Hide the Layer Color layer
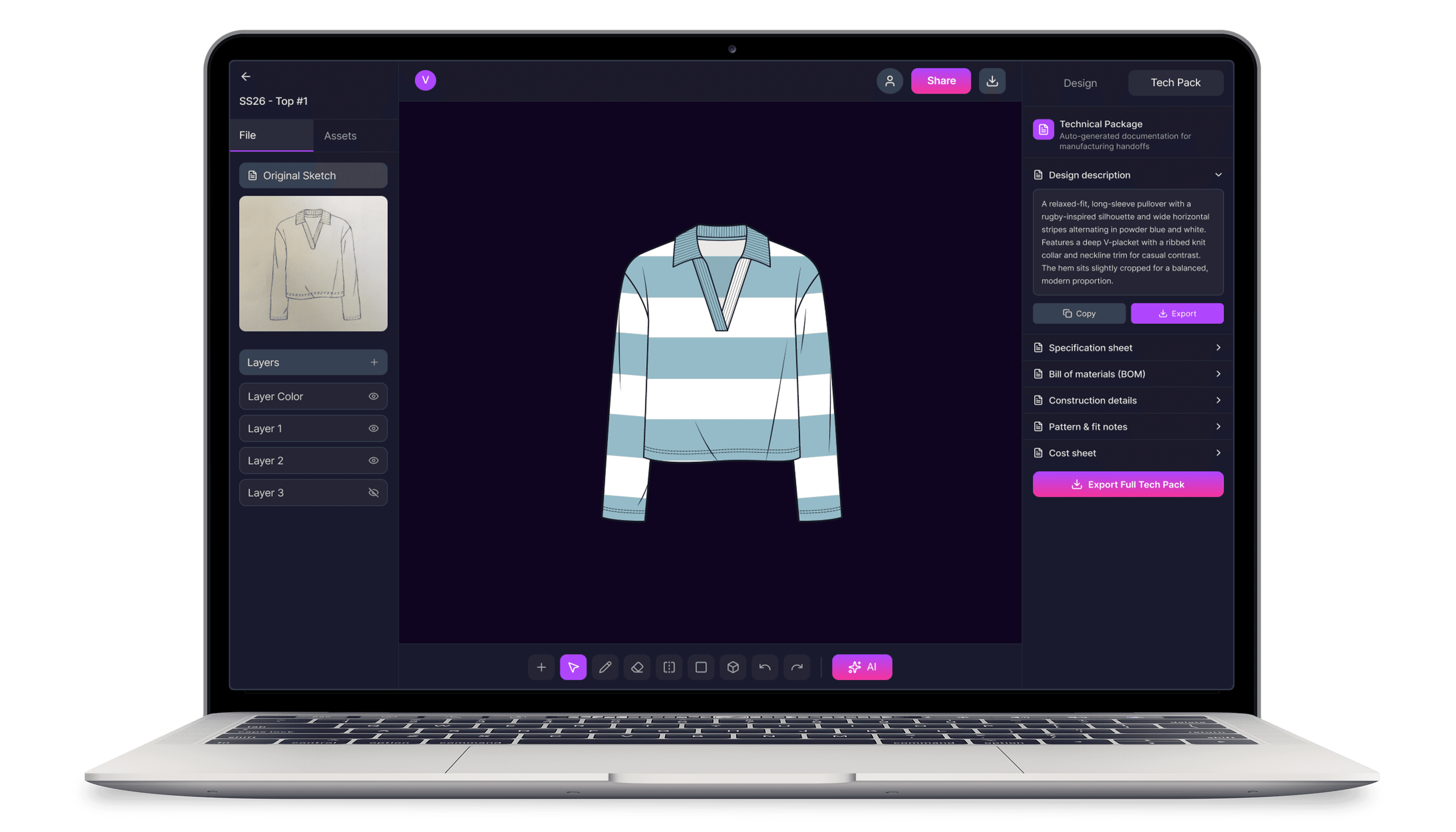Image resolution: width=1456 pixels, height=832 pixels. click(x=373, y=396)
